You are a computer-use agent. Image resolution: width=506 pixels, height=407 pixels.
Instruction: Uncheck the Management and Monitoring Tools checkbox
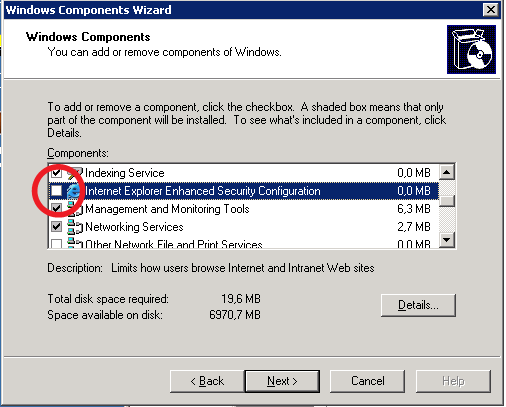tap(56, 209)
